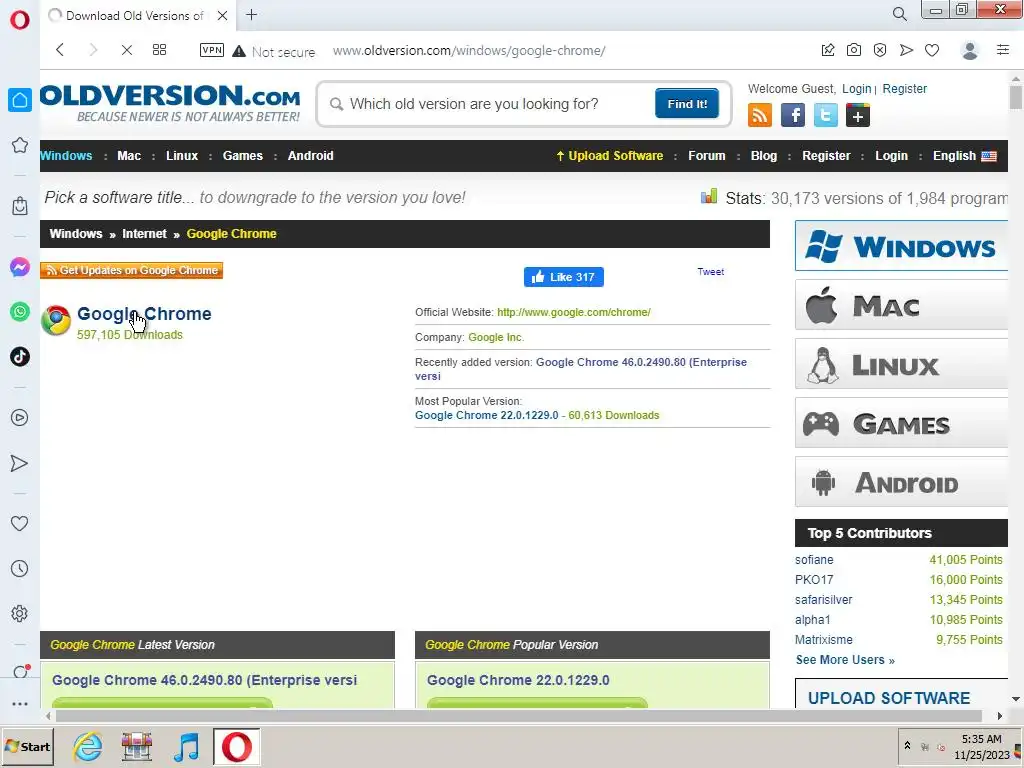Open the google.com/chrome official website link

pyautogui.click(x=573, y=312)
